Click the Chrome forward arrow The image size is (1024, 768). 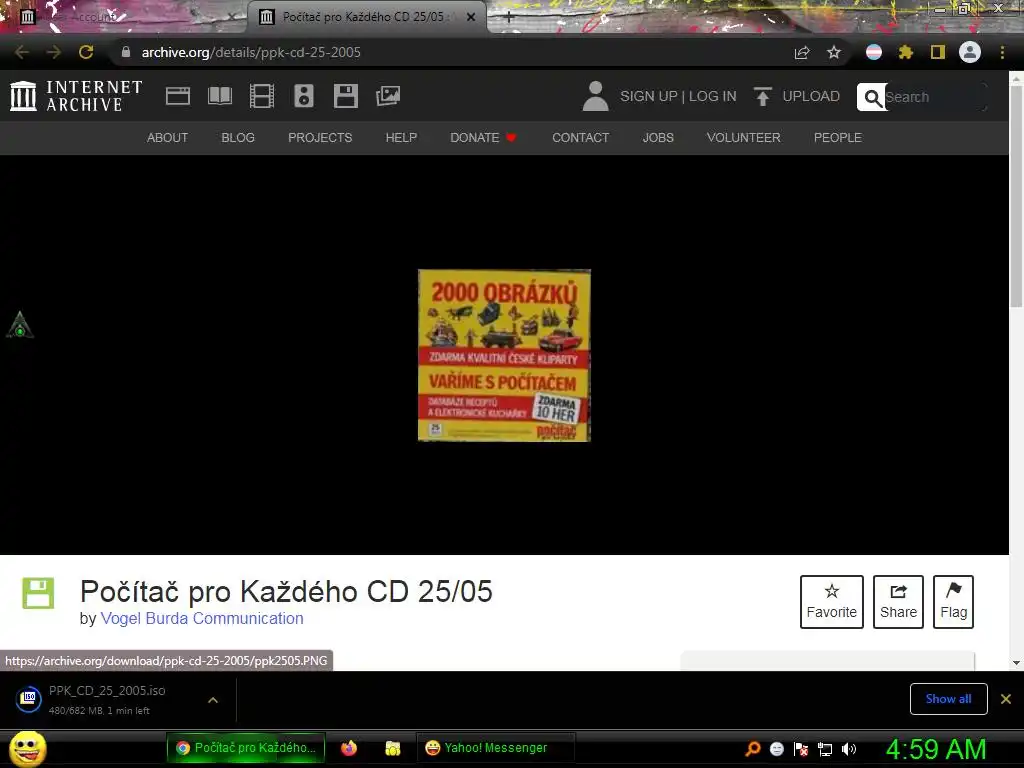coord(54,52)
